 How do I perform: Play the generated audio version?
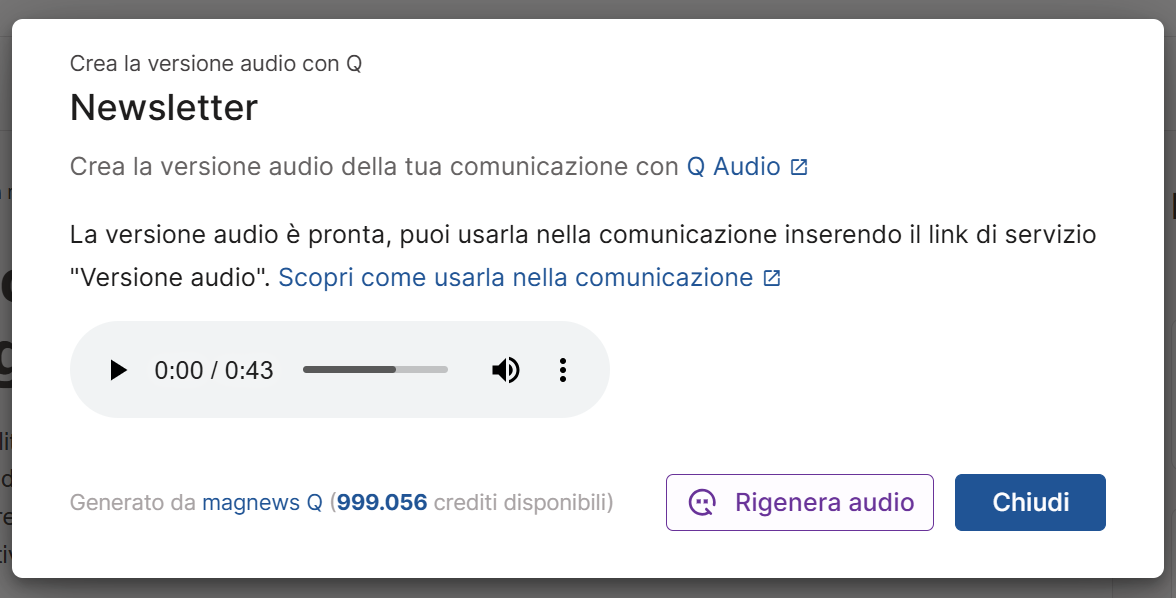(x=118, y=370)
